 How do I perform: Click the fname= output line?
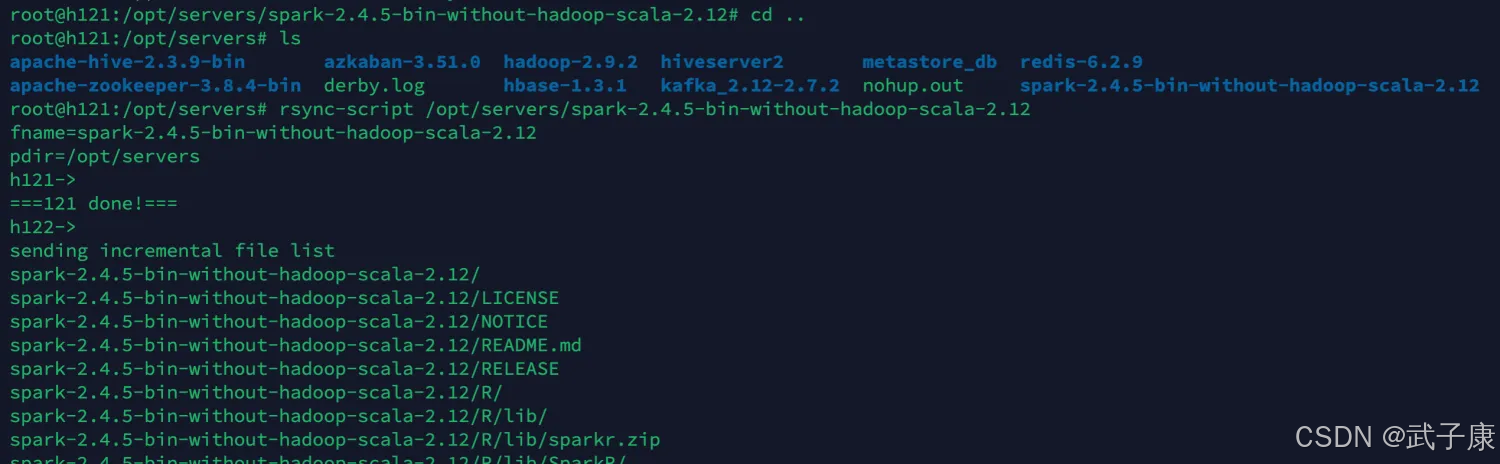click(273, 132)
